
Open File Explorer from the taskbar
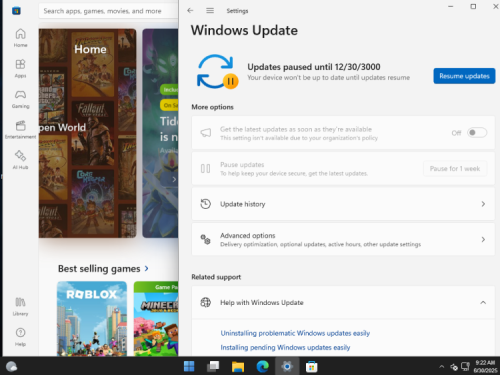pos(238,367)
